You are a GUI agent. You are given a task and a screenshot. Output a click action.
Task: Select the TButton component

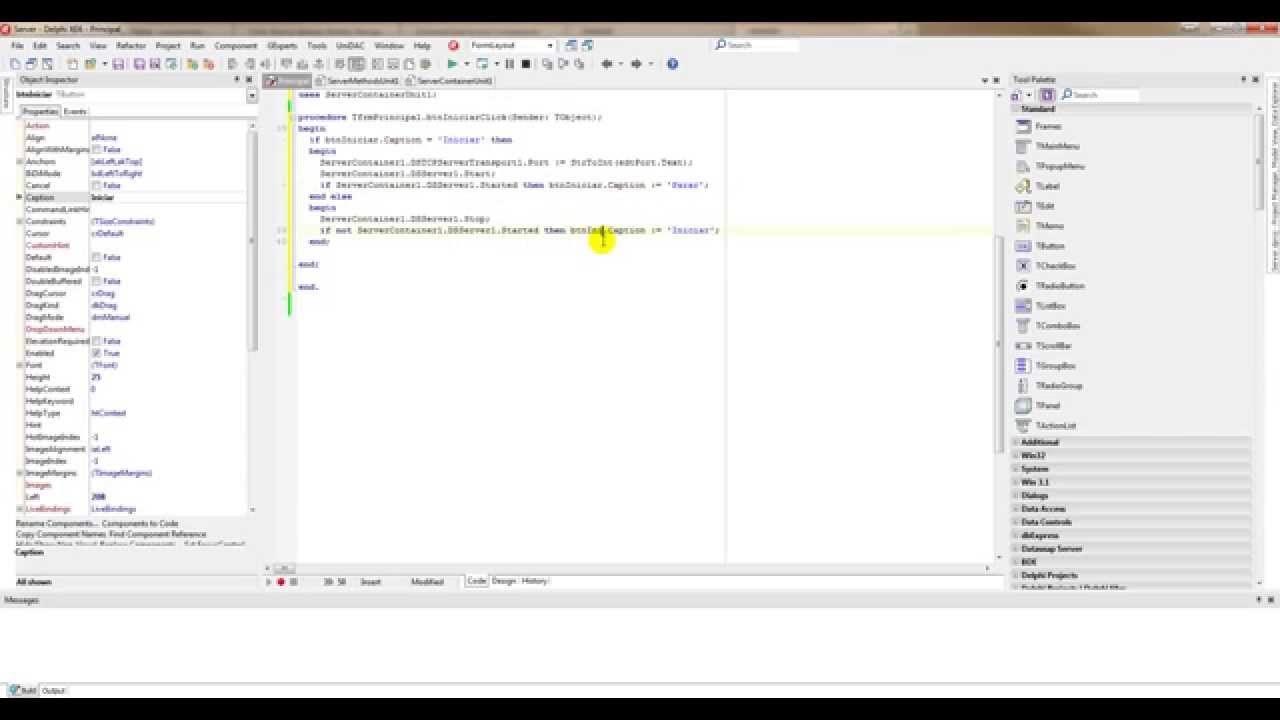pos(1040,246)
